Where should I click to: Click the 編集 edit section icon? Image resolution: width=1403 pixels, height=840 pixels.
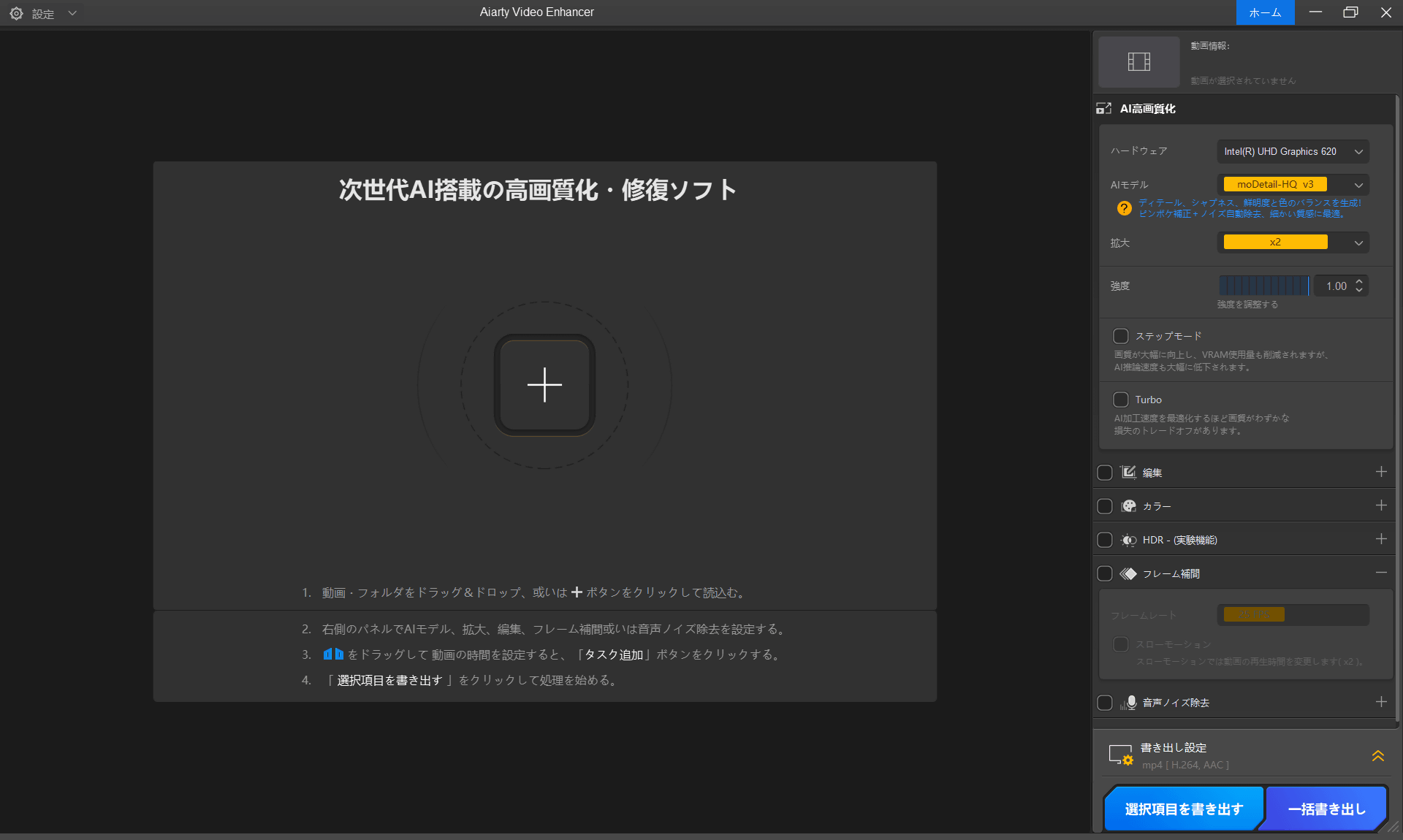point(1128,473)
